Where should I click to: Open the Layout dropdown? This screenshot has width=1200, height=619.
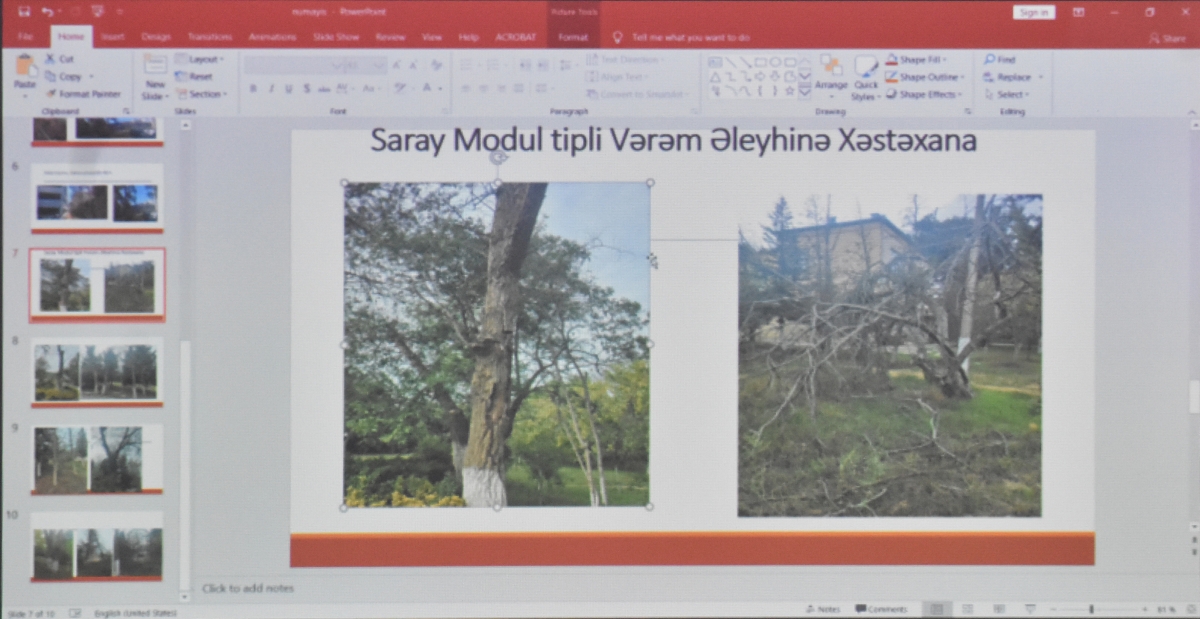point(201,60)
